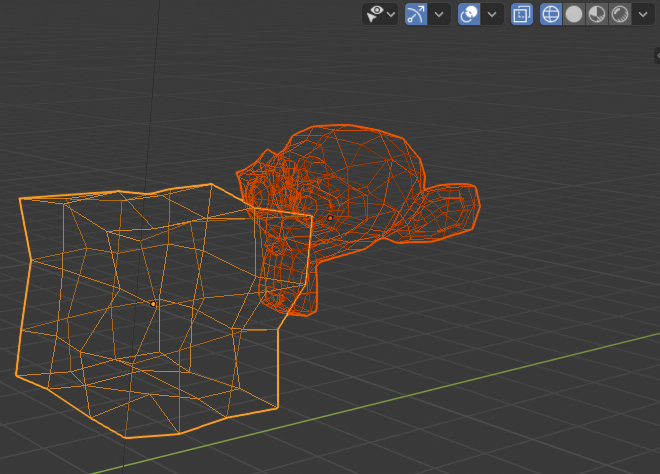The image size is (660, 474).
Task: Expand the gizmo options dropdown arrow
Action: click(439, 14)
